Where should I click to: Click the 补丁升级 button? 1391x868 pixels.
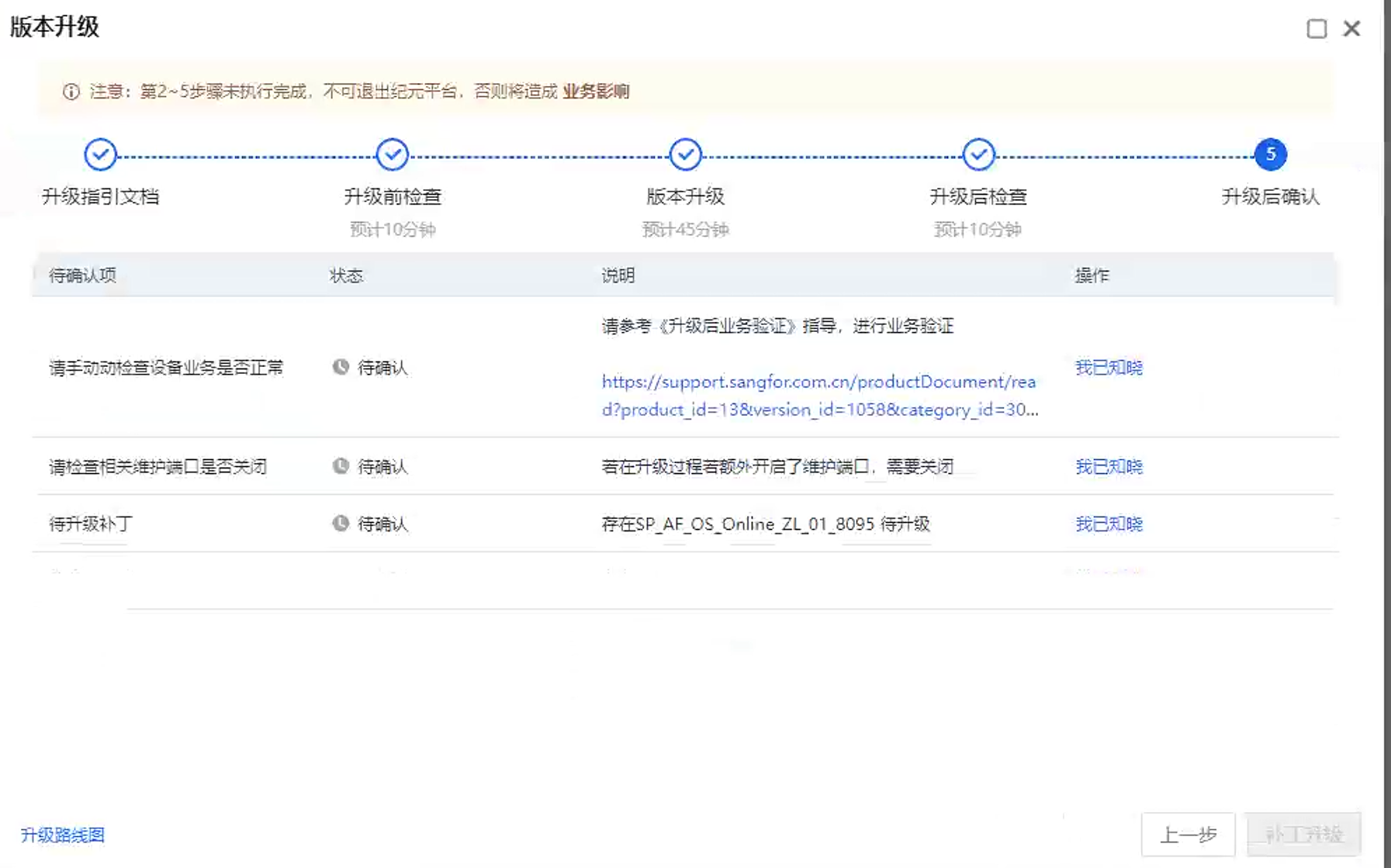[x=1303, y=835]
